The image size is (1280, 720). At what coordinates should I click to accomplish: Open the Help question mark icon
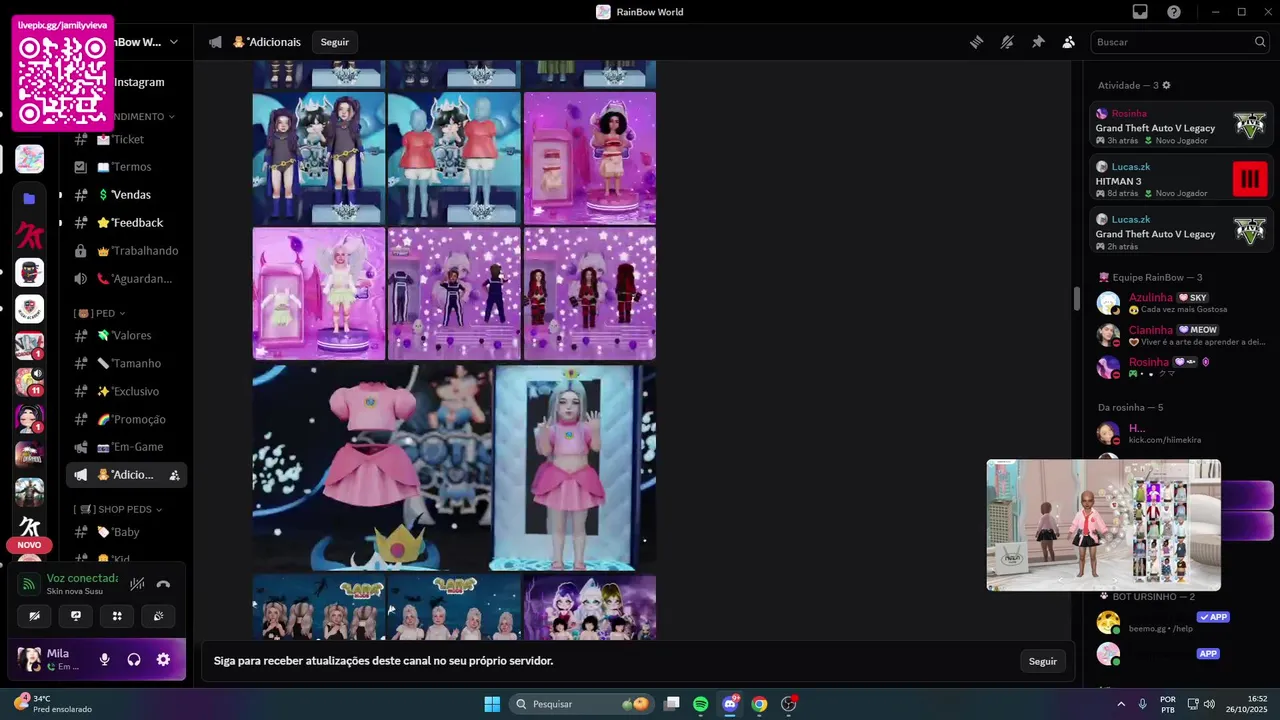point(1174,12)
